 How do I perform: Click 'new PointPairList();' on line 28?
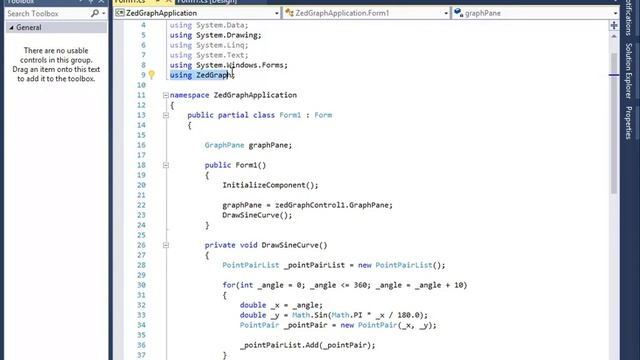402,265
